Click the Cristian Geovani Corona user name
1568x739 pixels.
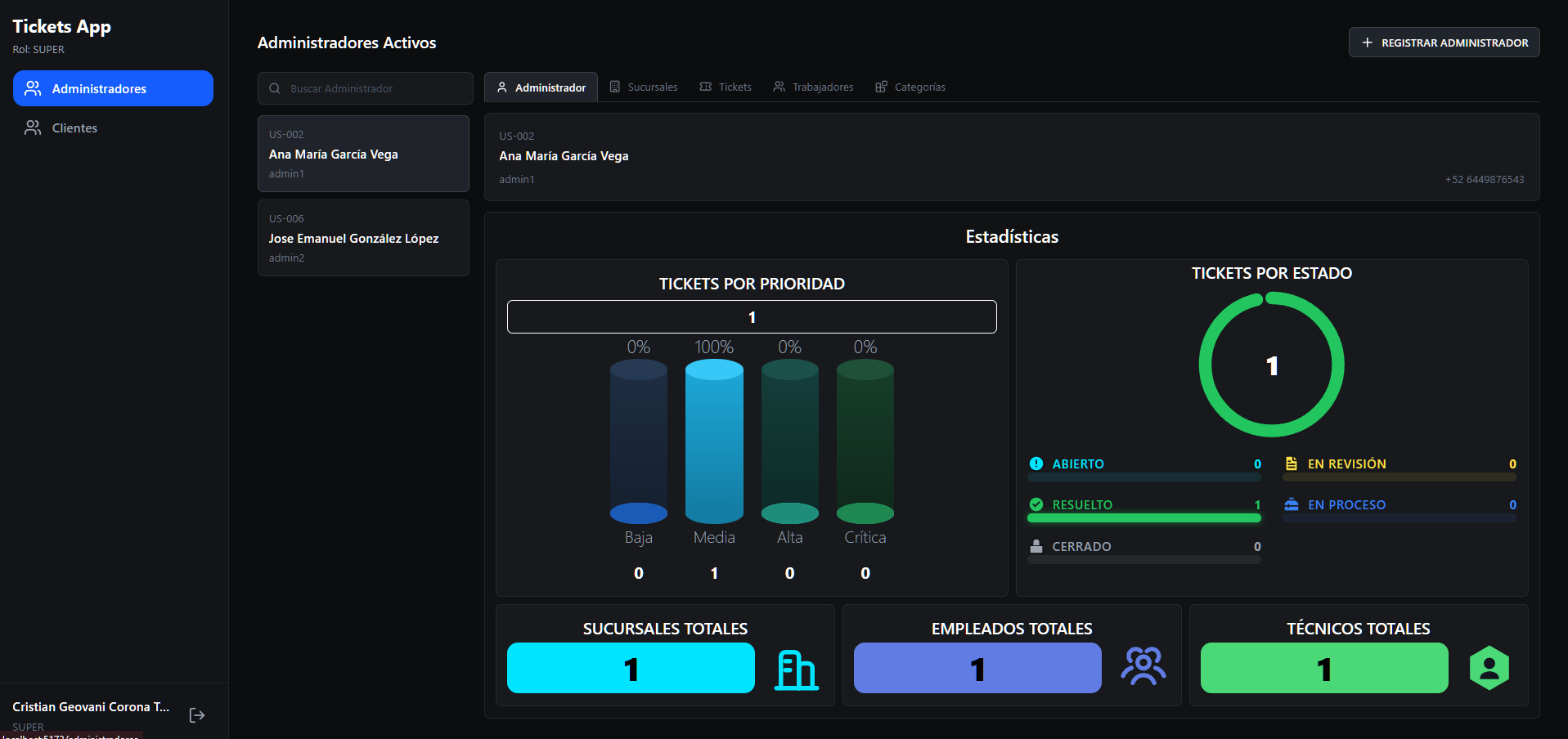point(91,707)
